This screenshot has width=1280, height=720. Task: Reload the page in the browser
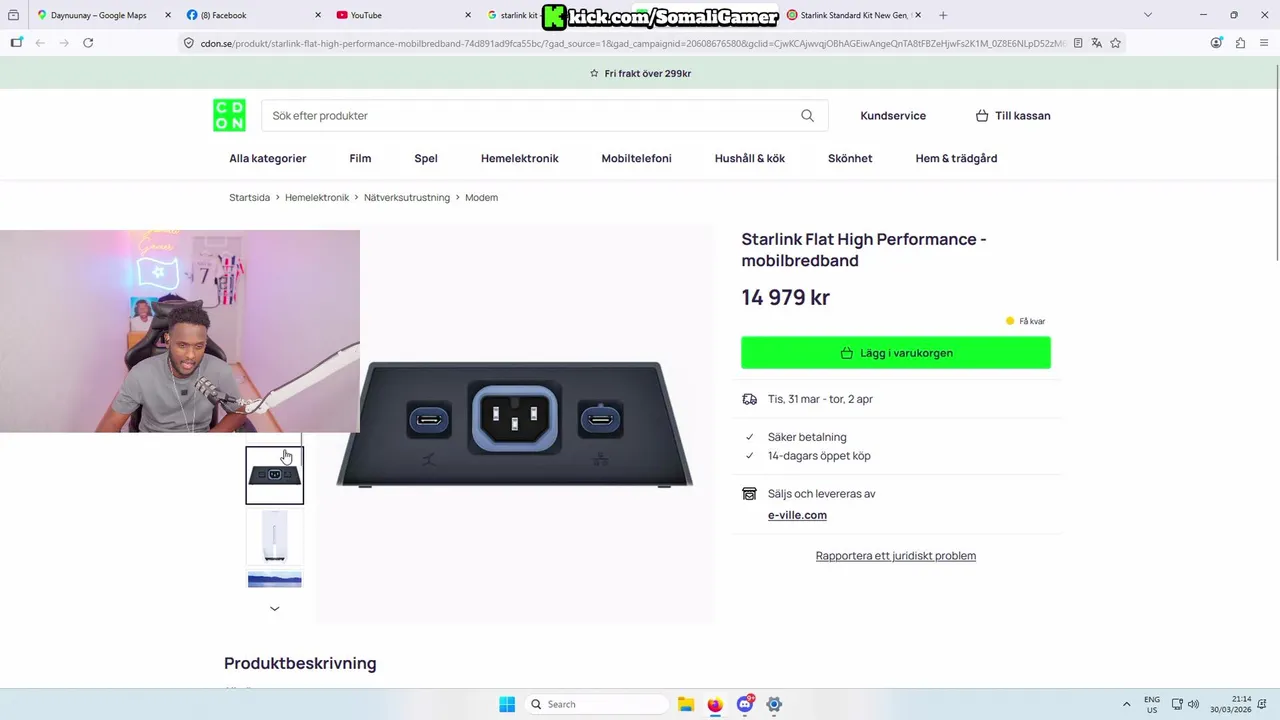point(88,43)
